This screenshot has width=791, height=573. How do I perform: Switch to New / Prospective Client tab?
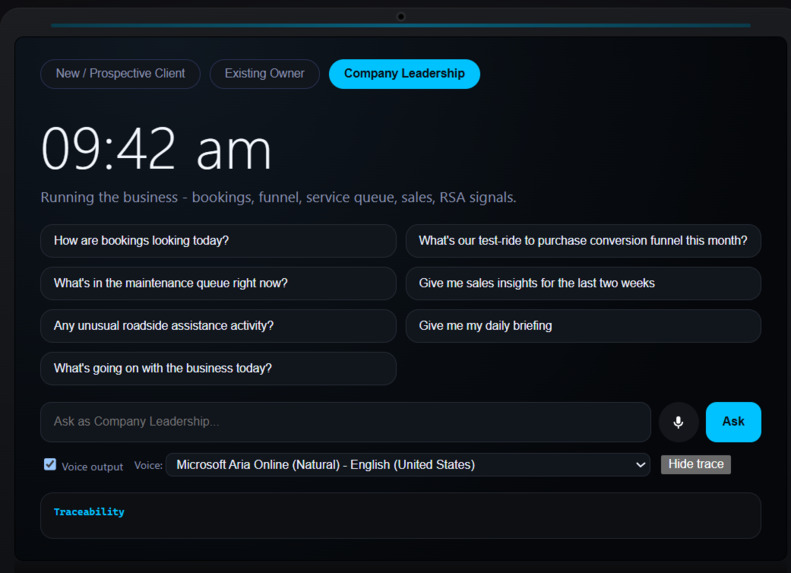coord(121,74)
